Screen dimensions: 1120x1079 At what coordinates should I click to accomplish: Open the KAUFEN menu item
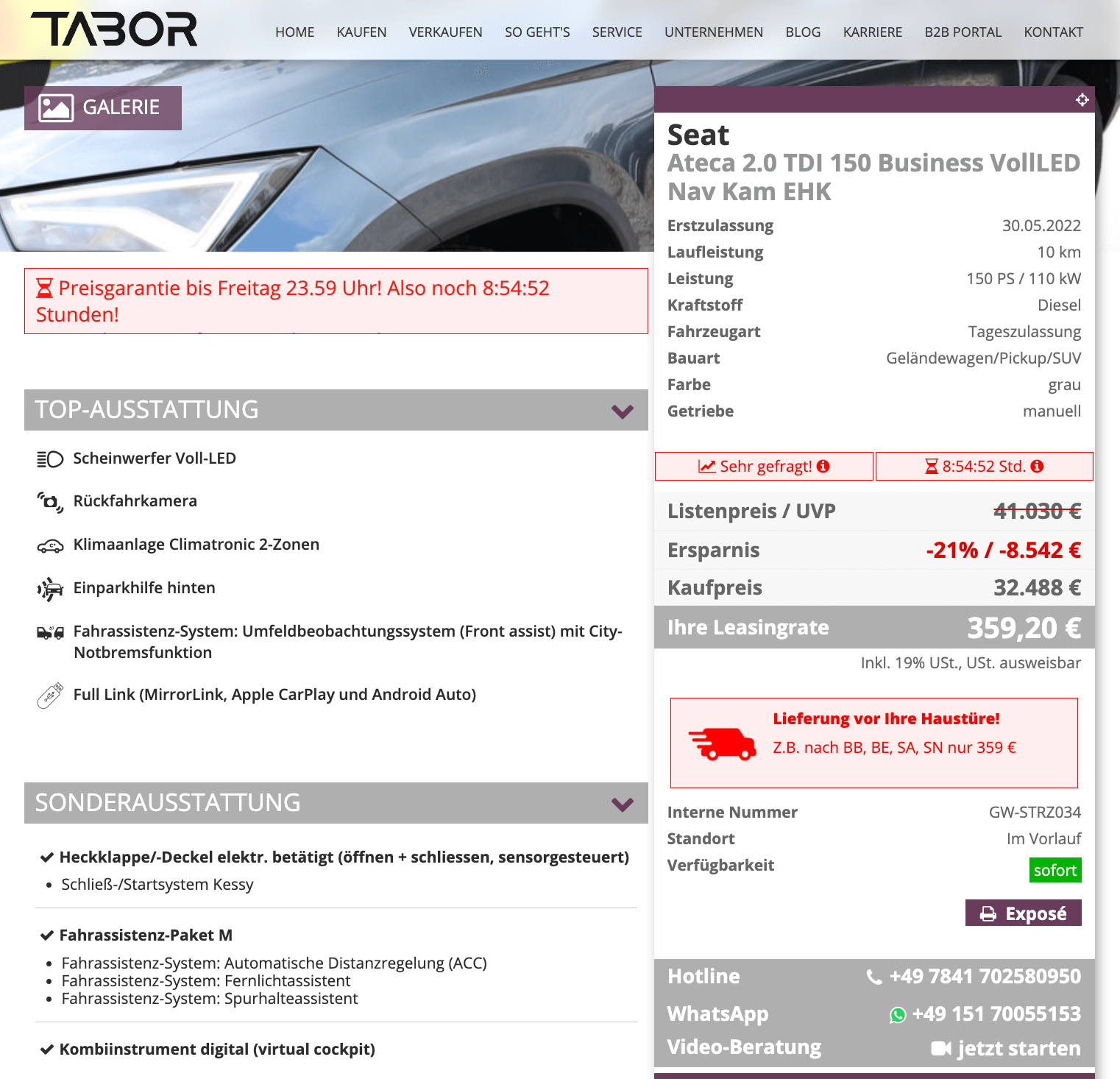tap(361, 32)
